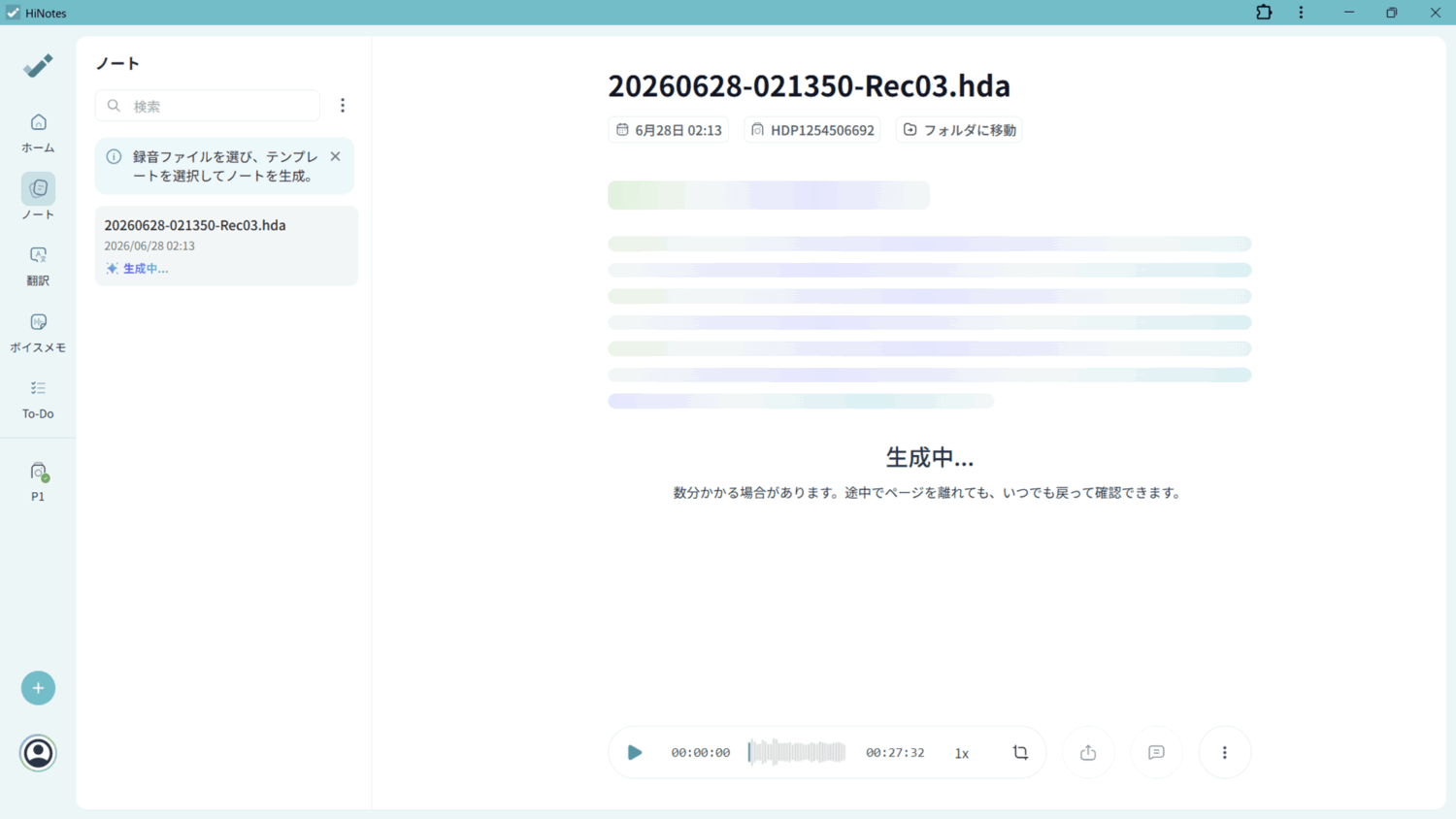This screenshot has height=819, width=1456.
Task: Click the 6月28日 02:13 date tag
Action: pyautogui.click(x=669, y=130)
